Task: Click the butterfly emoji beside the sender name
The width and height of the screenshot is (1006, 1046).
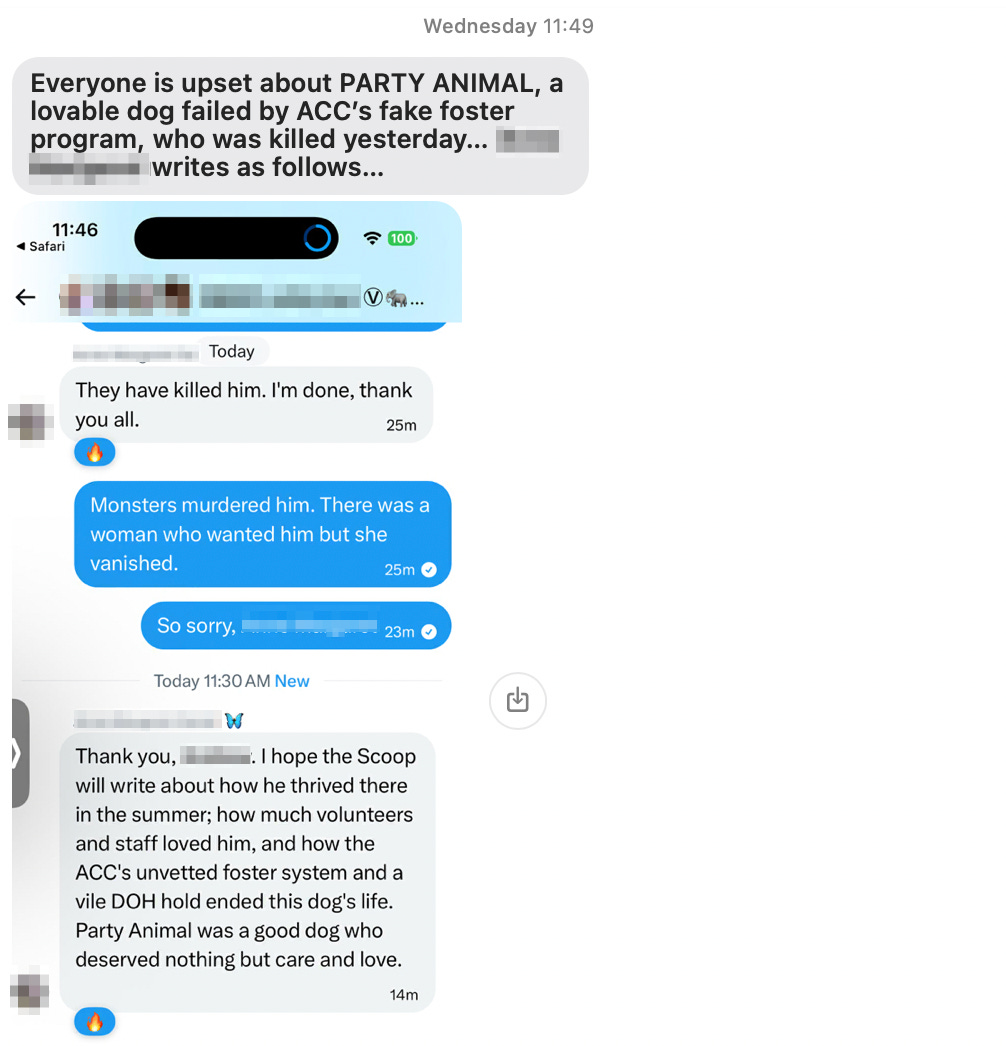Action: click(x=234, y=720)
